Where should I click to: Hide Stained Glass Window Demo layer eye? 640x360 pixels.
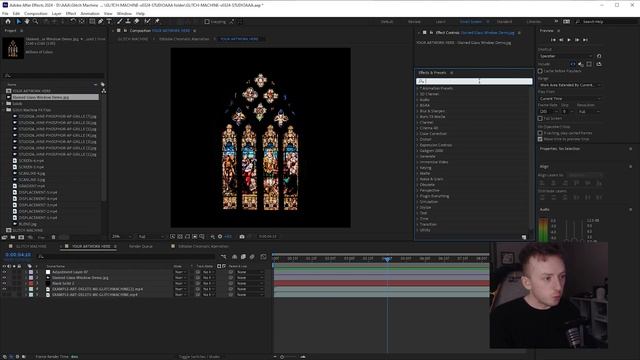coord(4,278)
